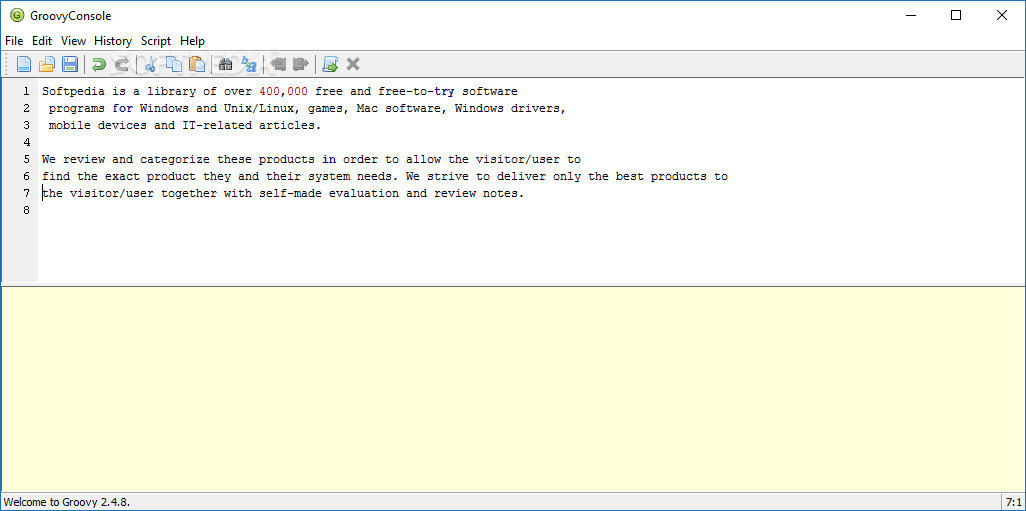The width and height of the screenshot is (1026, 511).
Task: Click the yellow output pane
Action: coord(513,389)
